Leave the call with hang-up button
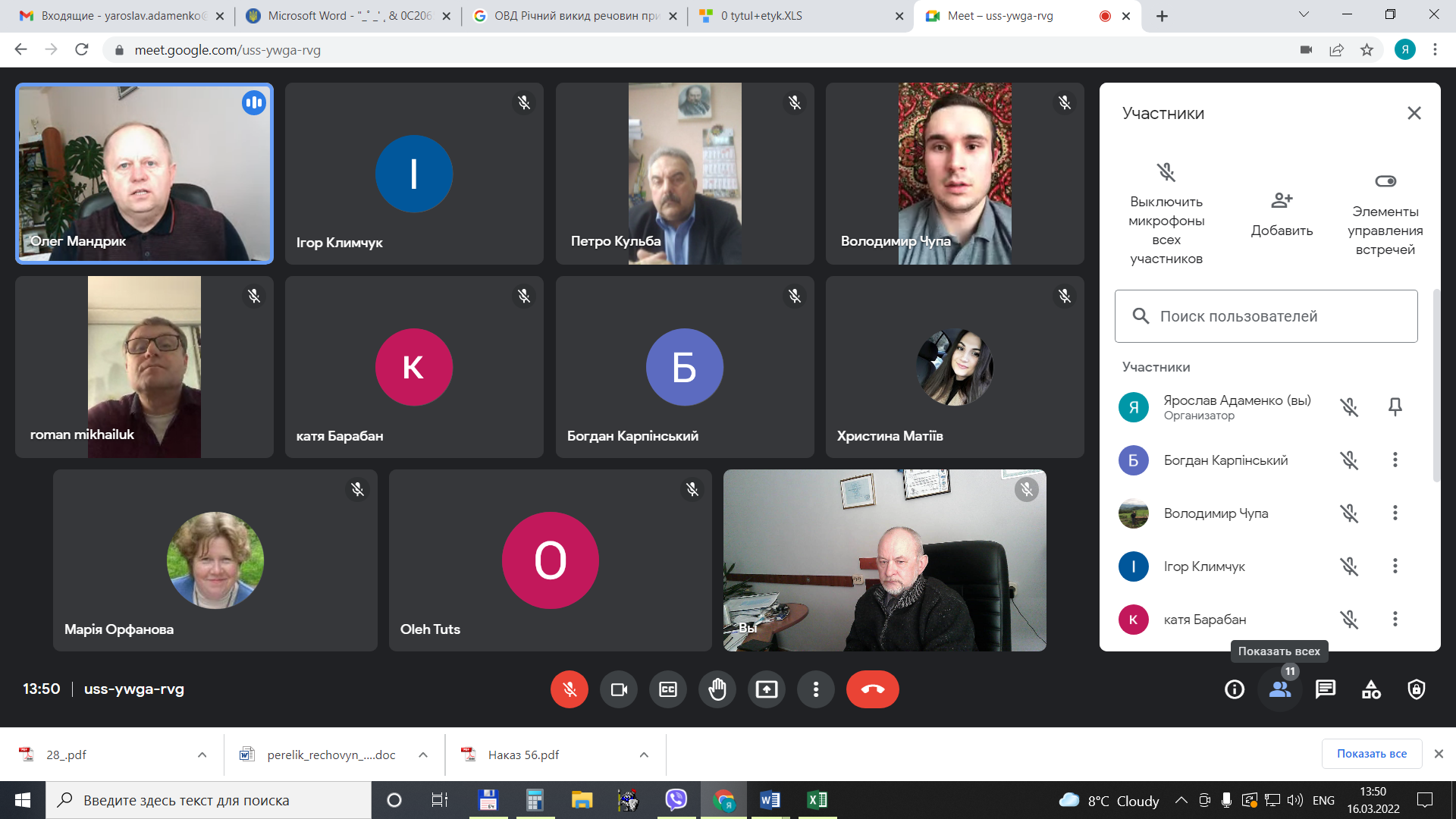Screen dimensions: 1456x819 (x=872, y=689)
